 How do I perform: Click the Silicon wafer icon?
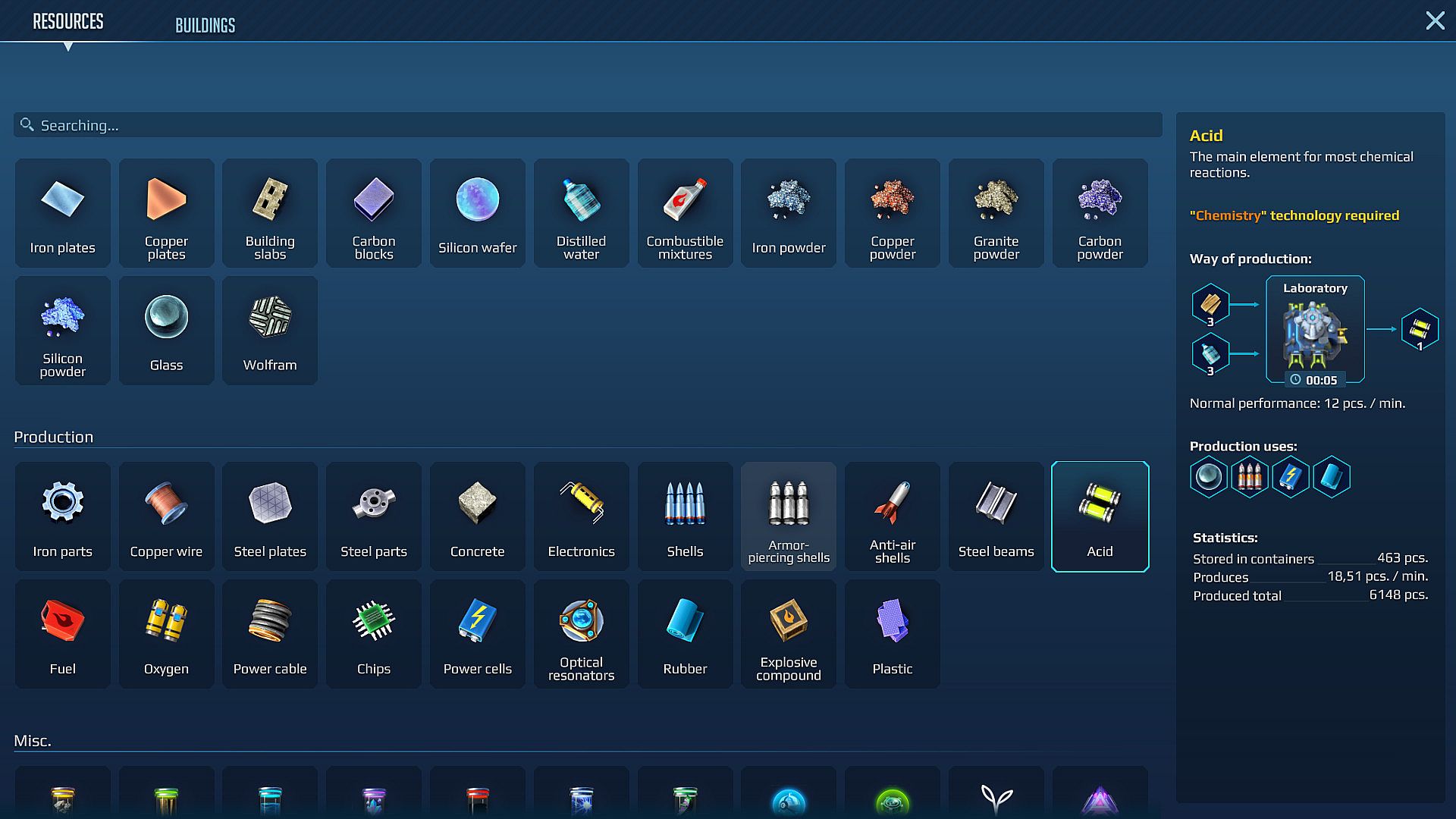(477, 213)
